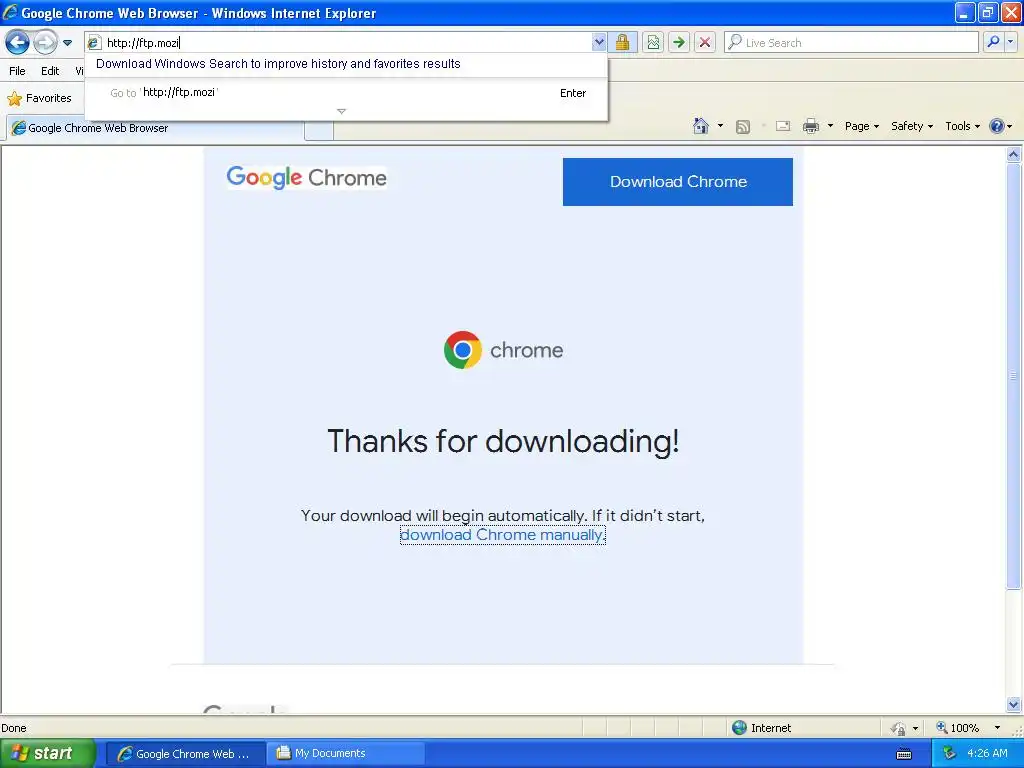1024x768 pixels.
Task: Click the search magnifier button
Action: coord(993,42)
